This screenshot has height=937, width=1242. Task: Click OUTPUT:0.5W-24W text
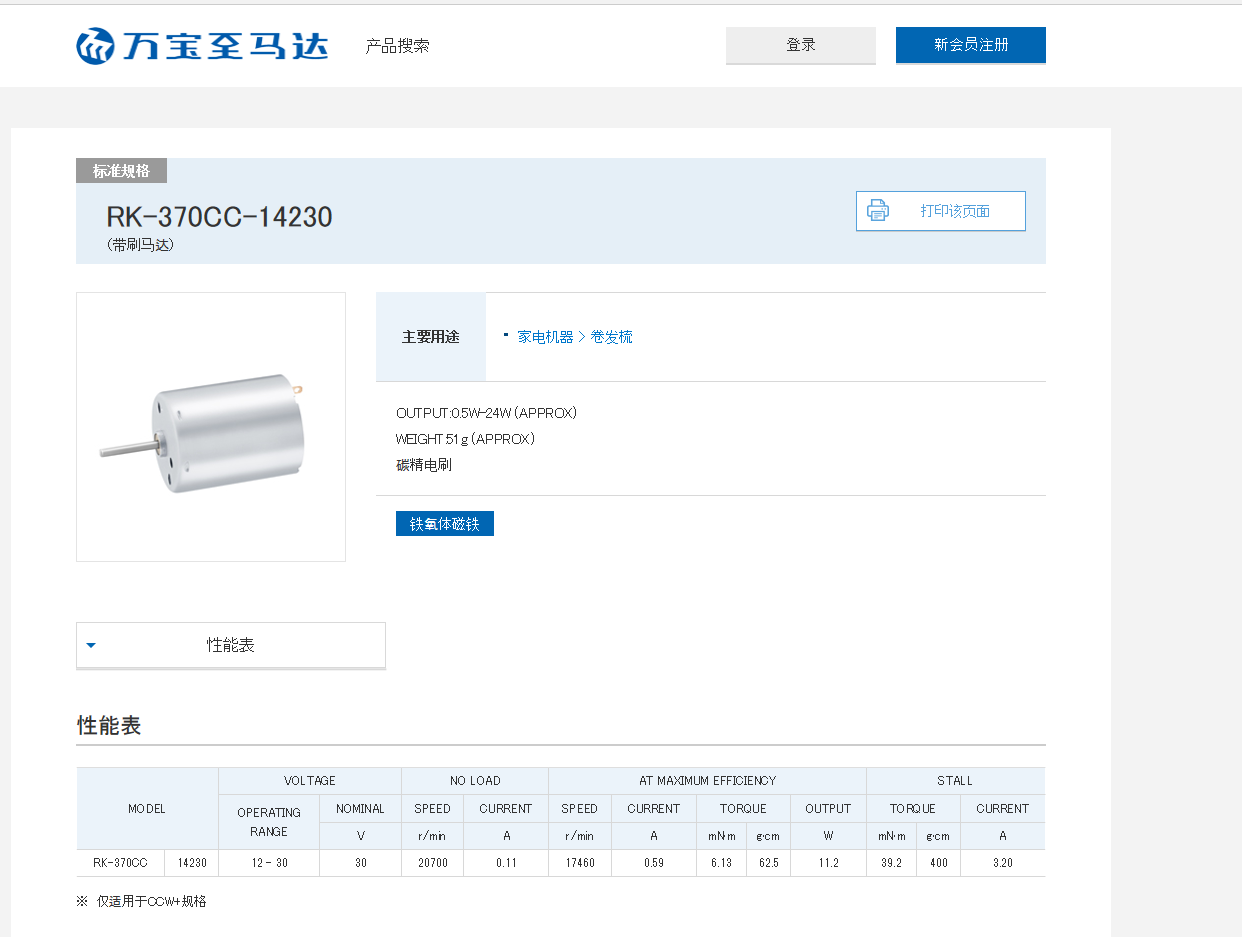[486, 413]
